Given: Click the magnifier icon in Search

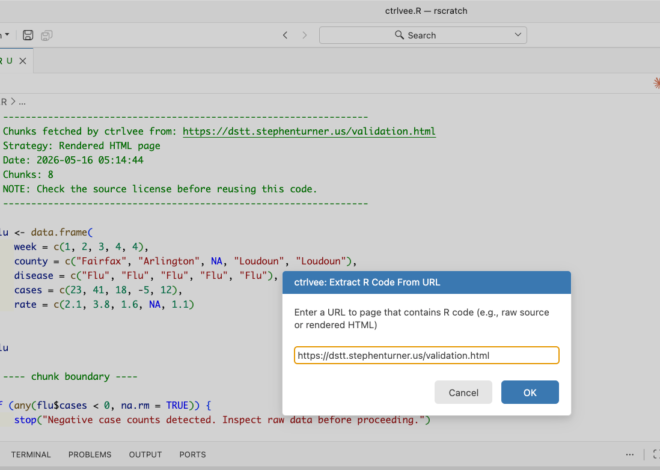Looking at the screenshot, I should pyautogui.click(x=399, y=35).
